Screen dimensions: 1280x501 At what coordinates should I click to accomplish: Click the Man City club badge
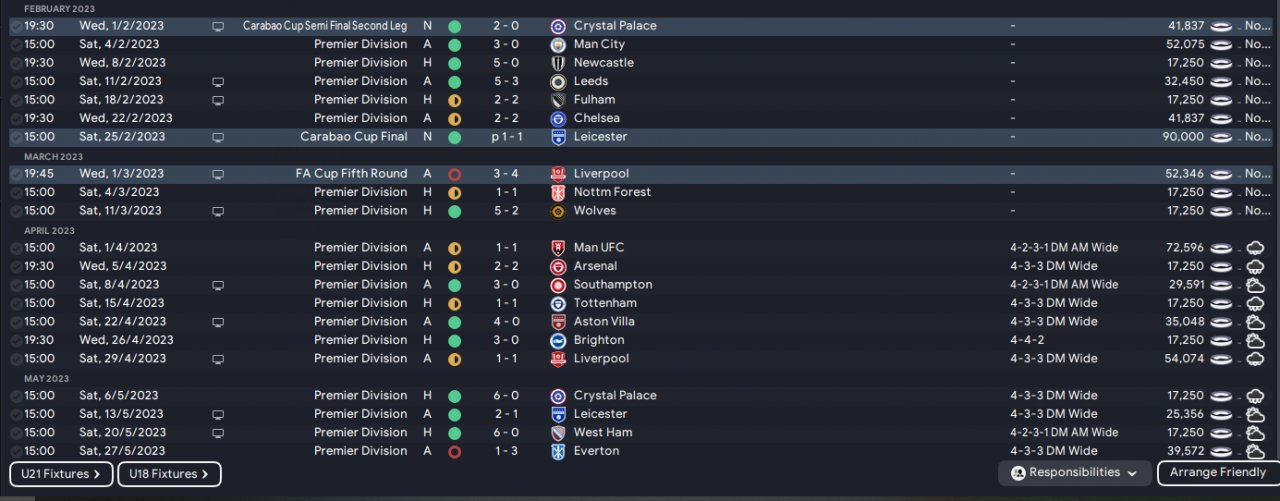click(x=558, y=44)
